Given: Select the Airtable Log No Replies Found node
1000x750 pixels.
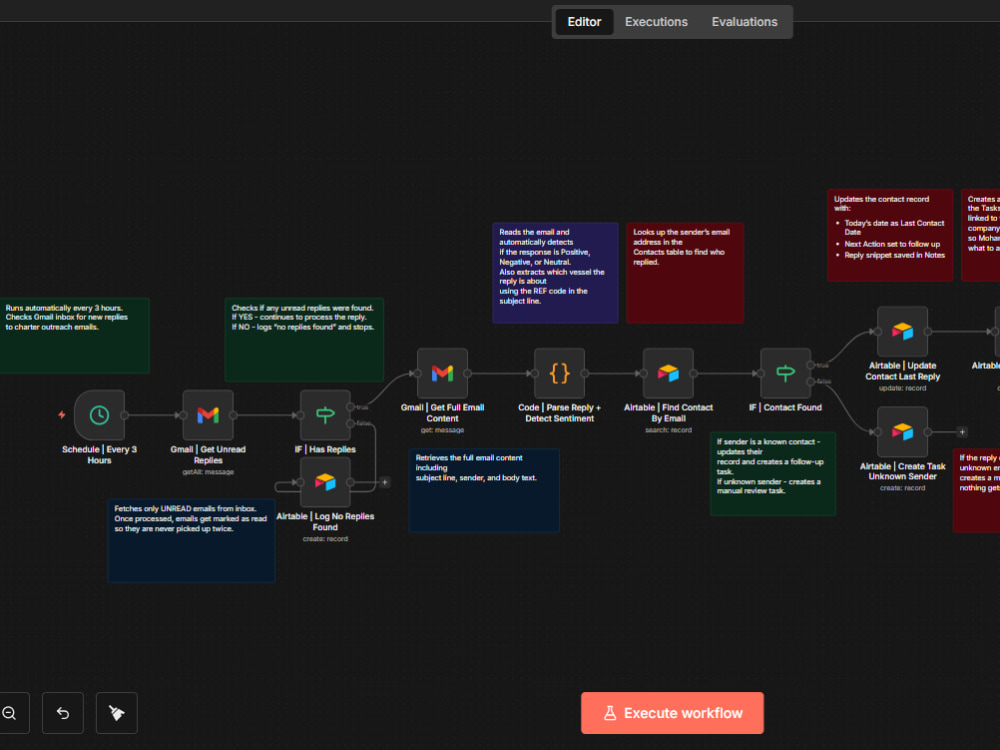Looking at the screenshot, I should pos(325,482).
